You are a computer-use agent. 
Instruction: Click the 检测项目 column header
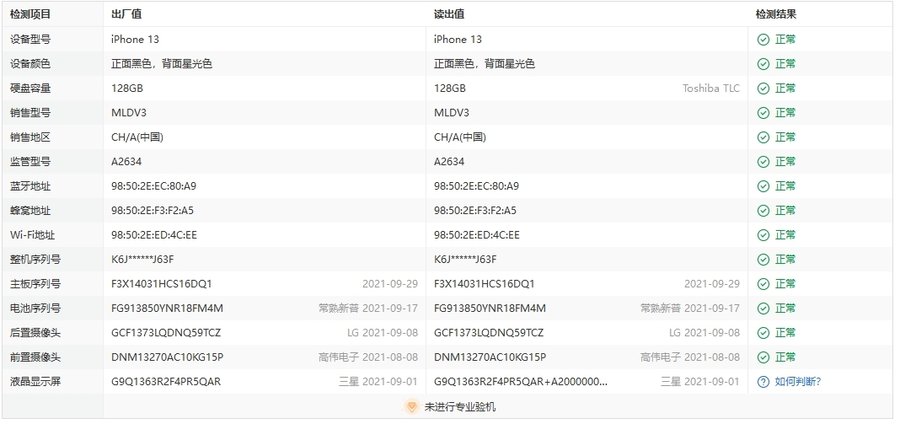click(x=30, y=15)
